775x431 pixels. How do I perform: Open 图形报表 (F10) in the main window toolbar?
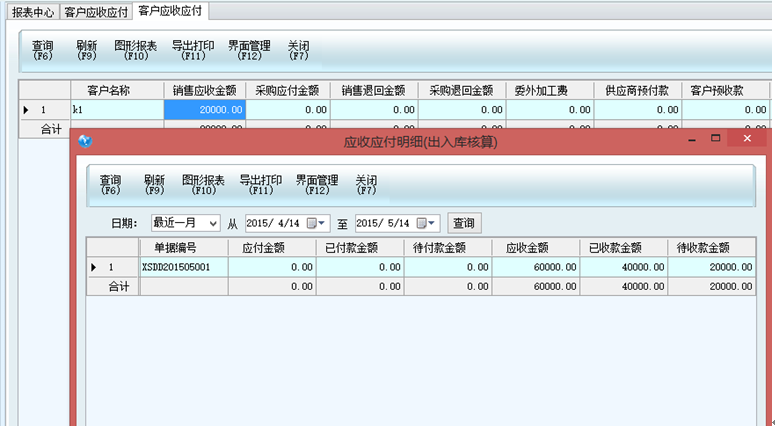click(135, 51)
